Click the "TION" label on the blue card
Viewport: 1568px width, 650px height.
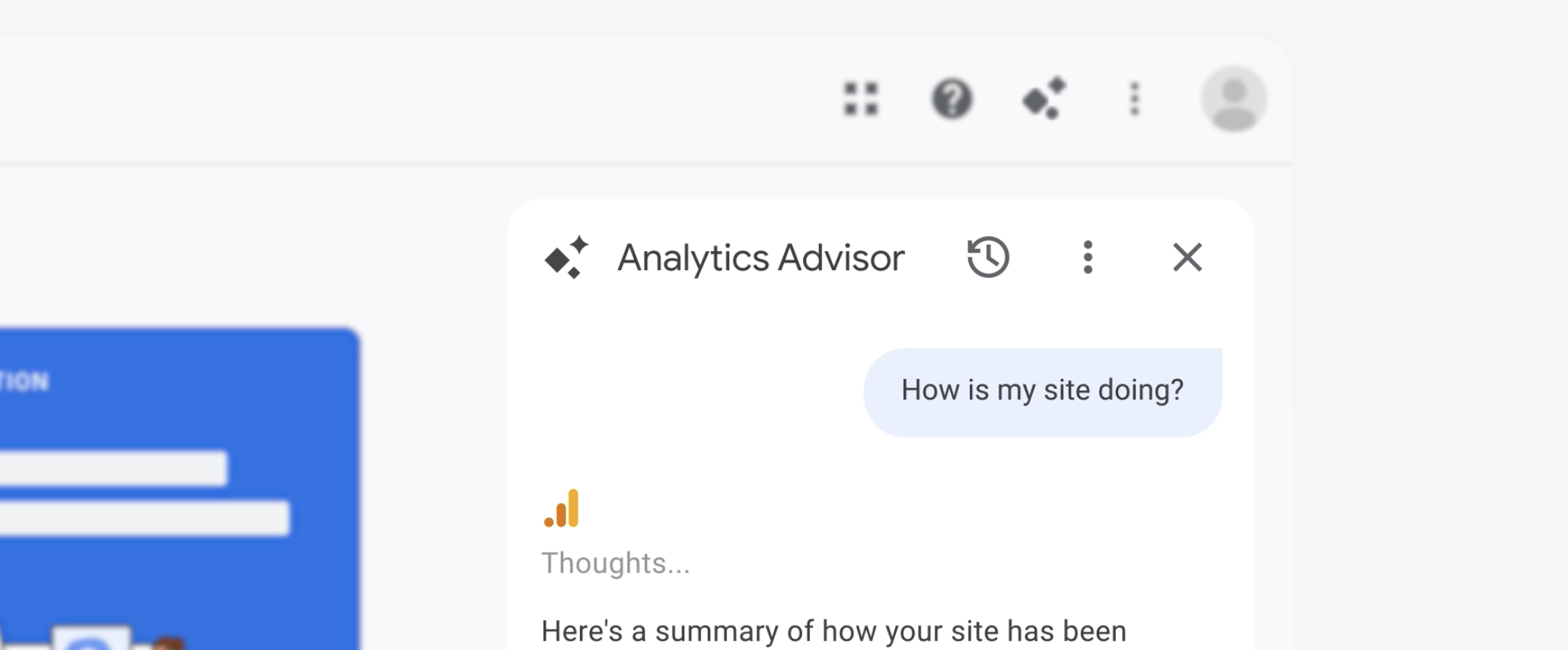point(24,381)
